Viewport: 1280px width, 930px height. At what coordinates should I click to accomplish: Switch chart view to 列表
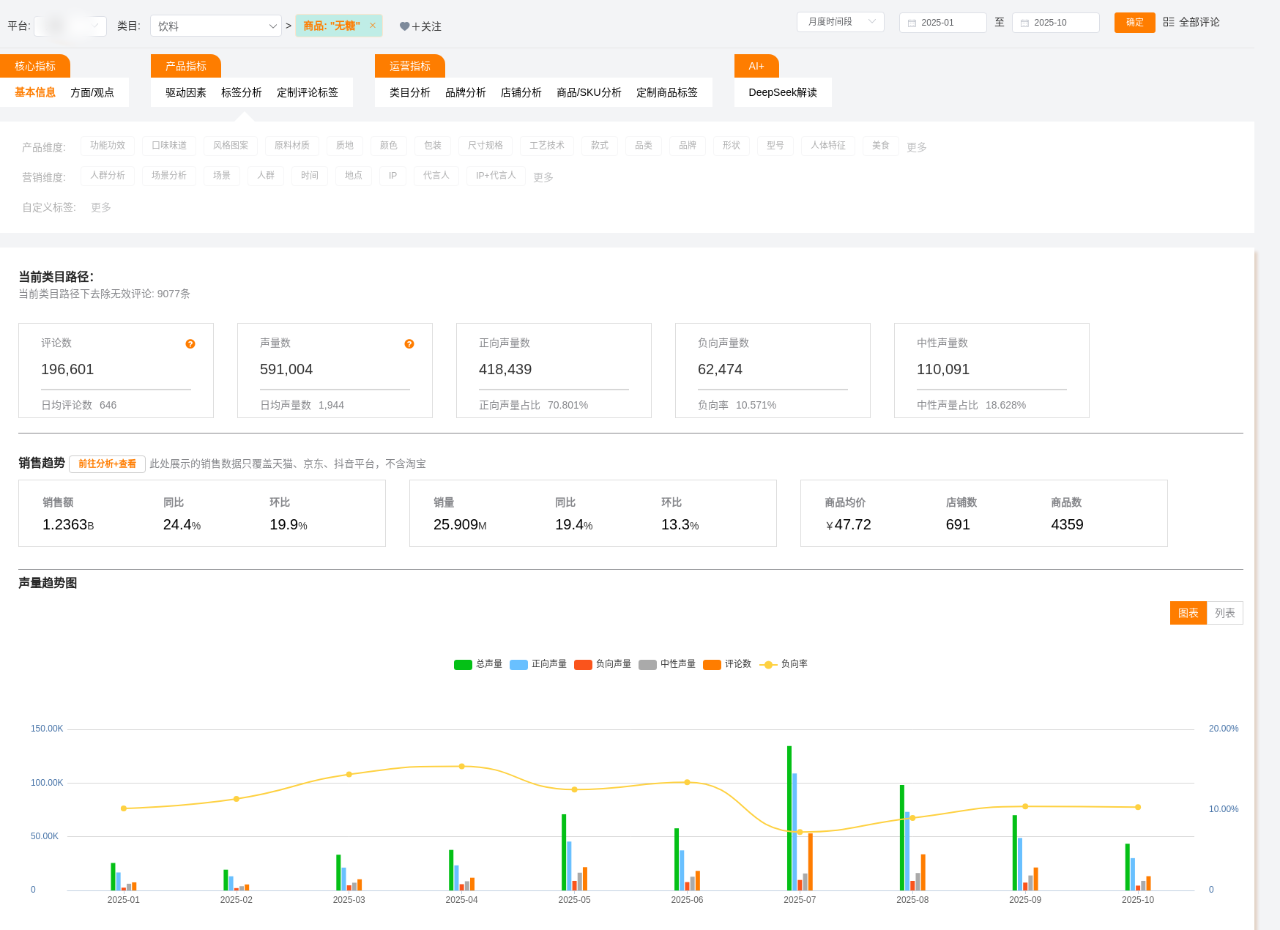(1224, 613)
